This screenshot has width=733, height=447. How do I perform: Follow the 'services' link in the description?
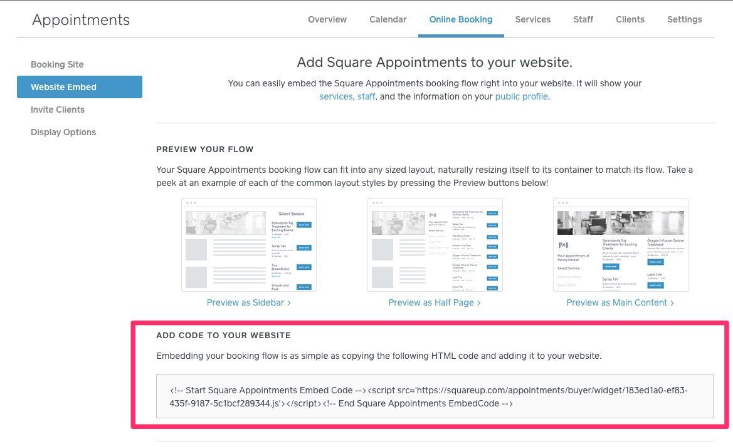pos(336,97)
